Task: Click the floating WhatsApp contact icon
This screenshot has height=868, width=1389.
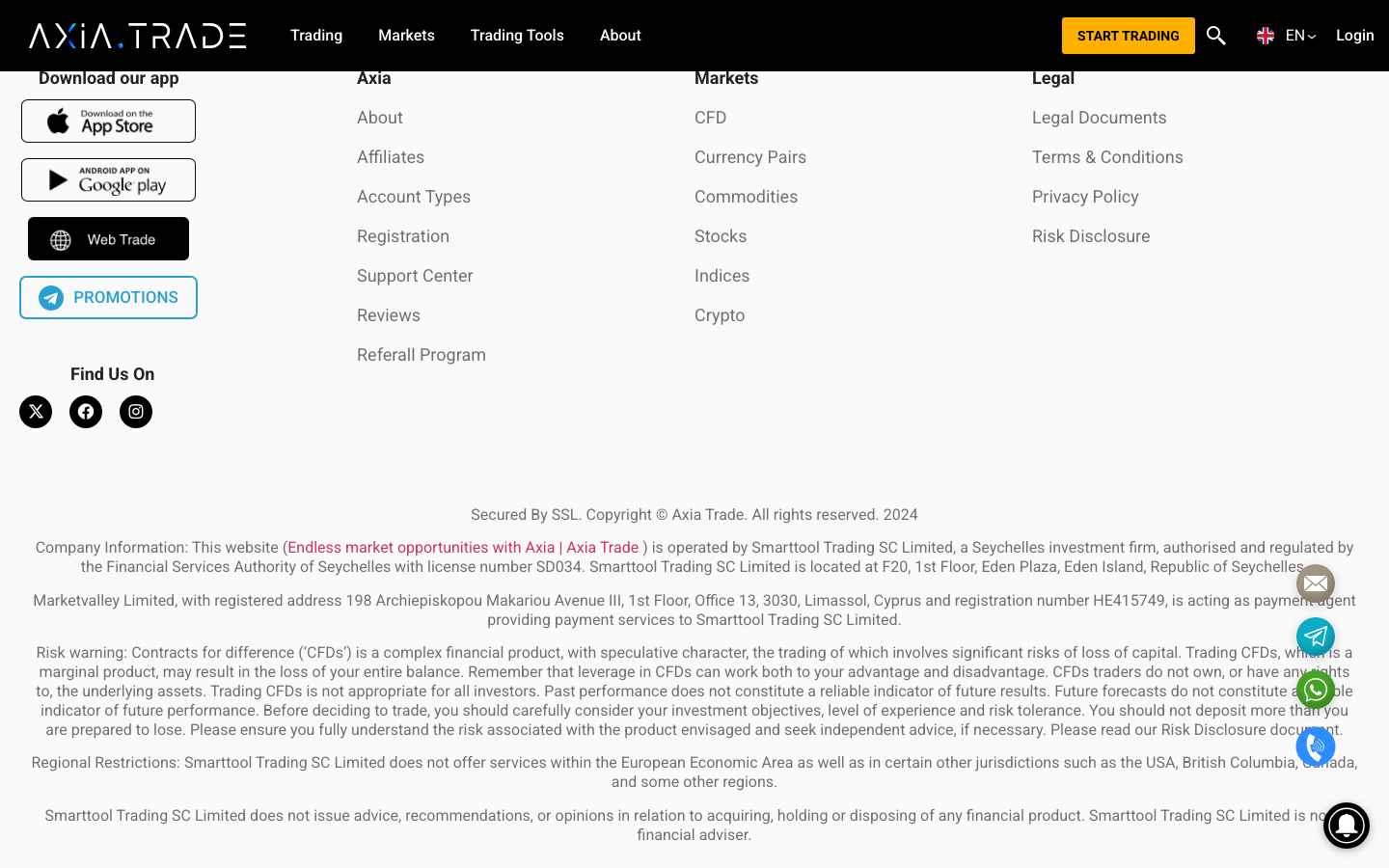Action: pyautogui.click(x=1316, y=690)
